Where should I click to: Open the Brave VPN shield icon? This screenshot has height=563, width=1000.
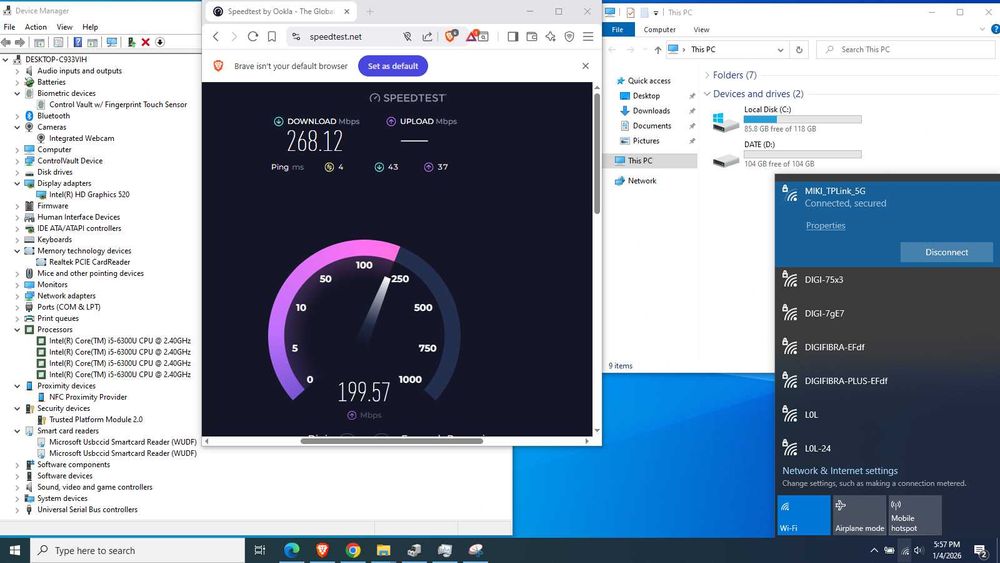(x=570, y=37)
